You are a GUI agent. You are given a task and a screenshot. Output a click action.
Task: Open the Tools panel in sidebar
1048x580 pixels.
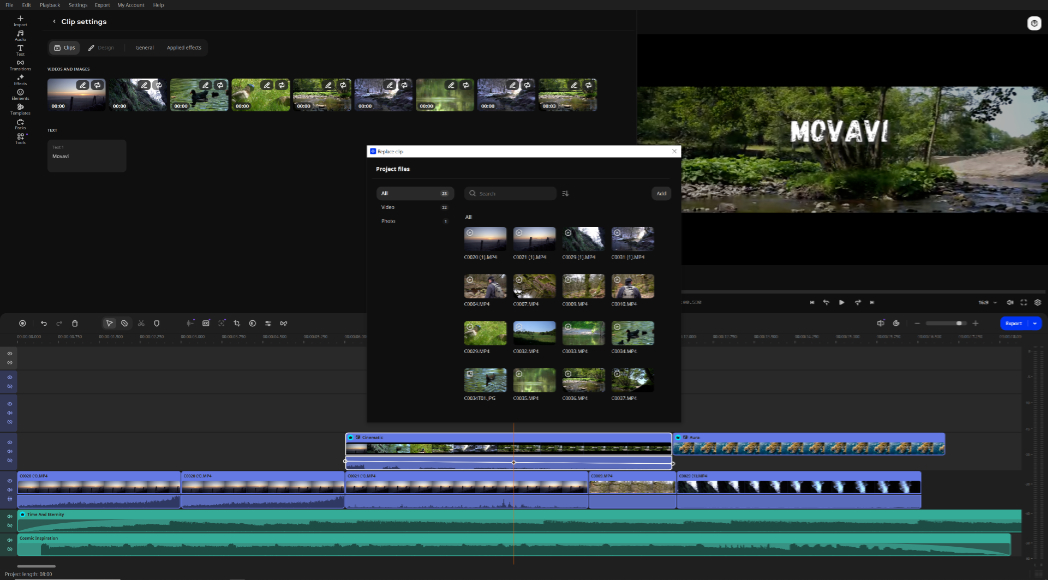20,138
